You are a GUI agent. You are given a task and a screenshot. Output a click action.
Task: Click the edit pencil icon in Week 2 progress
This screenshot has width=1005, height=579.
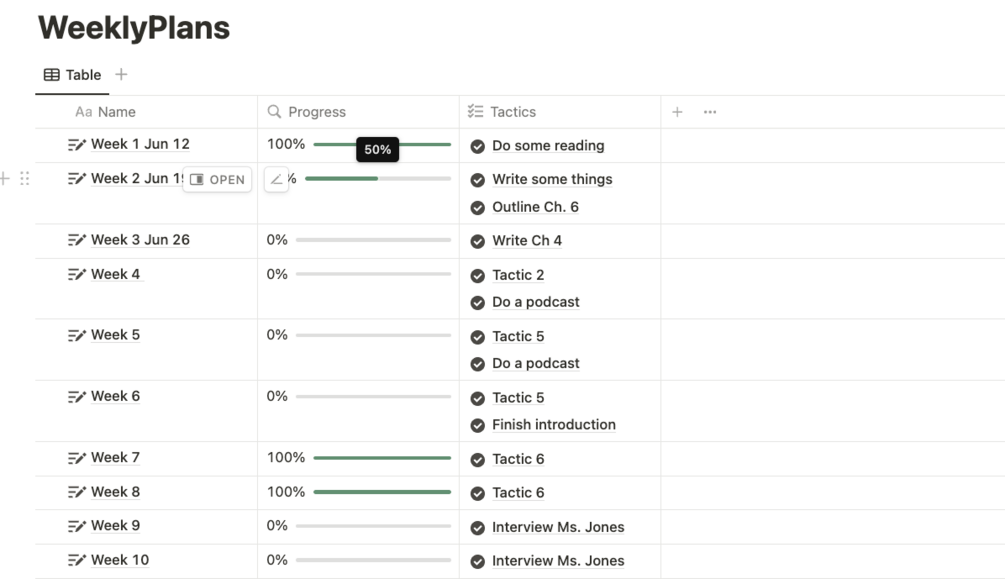(277, 180)
